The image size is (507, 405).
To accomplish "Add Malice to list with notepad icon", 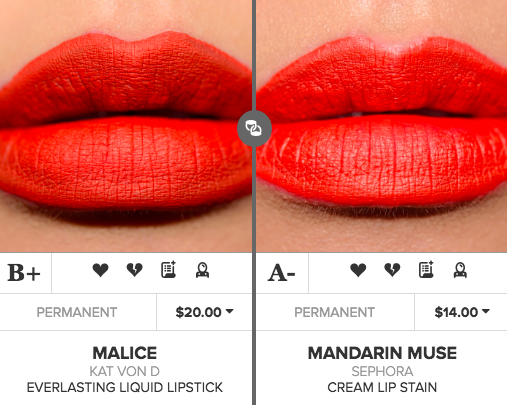I will point(169,270).
